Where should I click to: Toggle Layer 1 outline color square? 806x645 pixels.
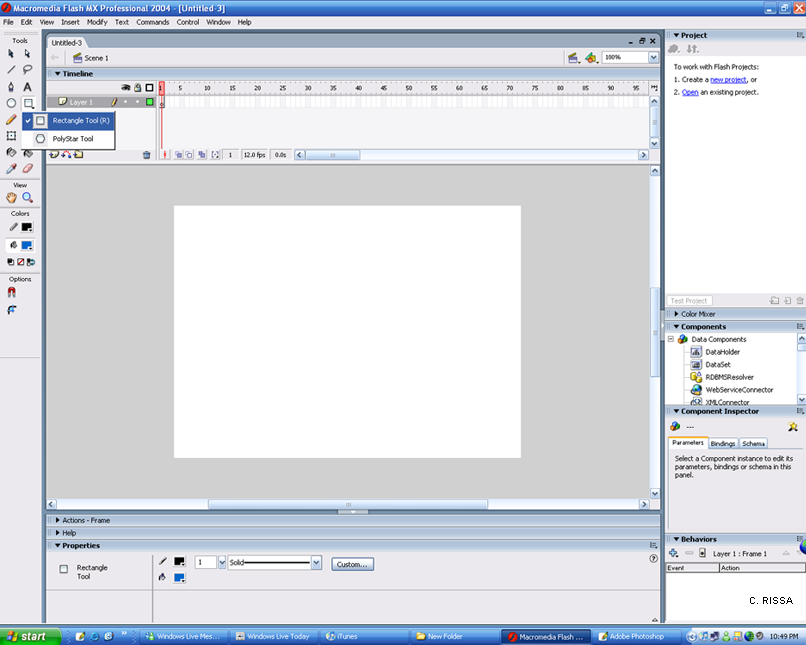(x=150, y=102)
